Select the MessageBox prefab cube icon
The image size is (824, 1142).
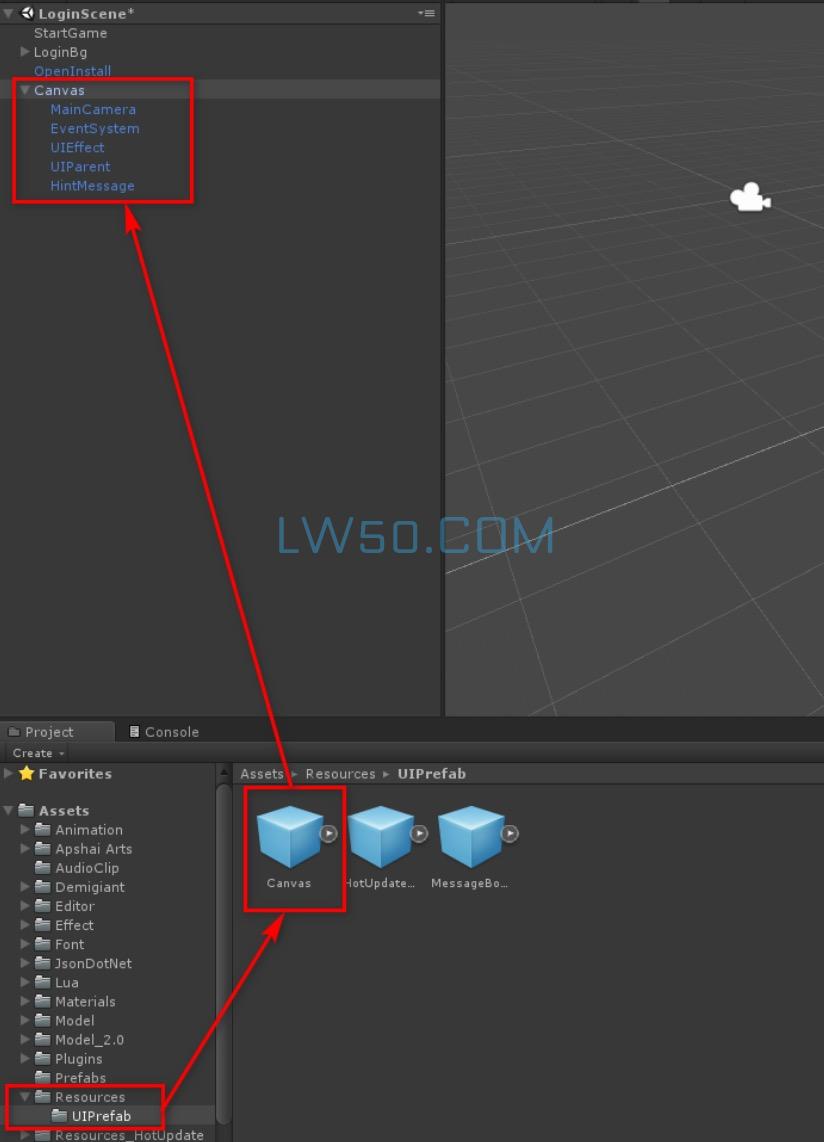[470, 837]
